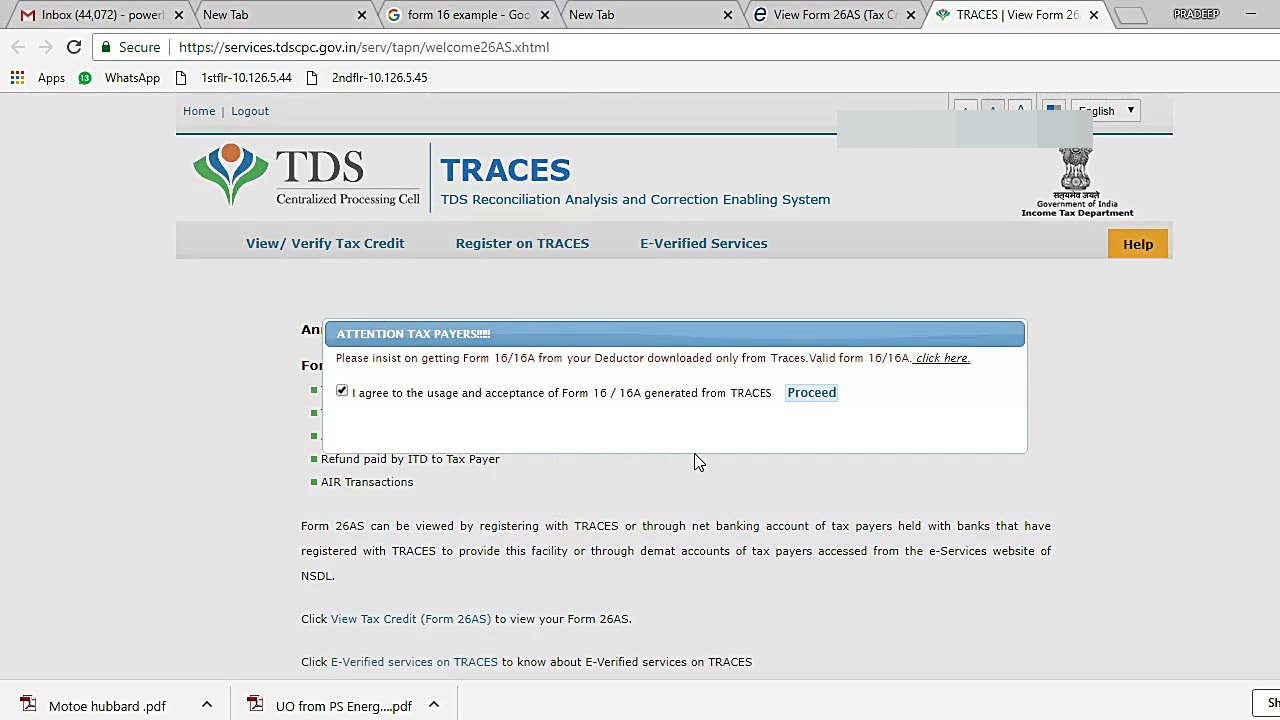
Task: Open the 1stflr-10.126.5.44 bookmark
Action: click(x=233, y=78)
